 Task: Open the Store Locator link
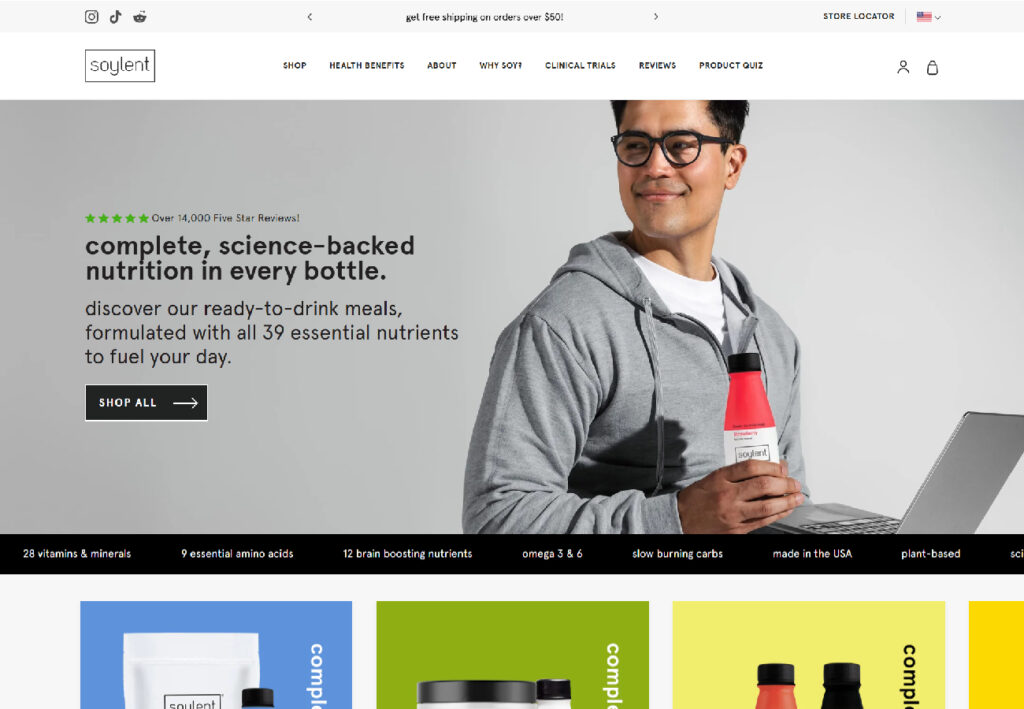[858, 16]
